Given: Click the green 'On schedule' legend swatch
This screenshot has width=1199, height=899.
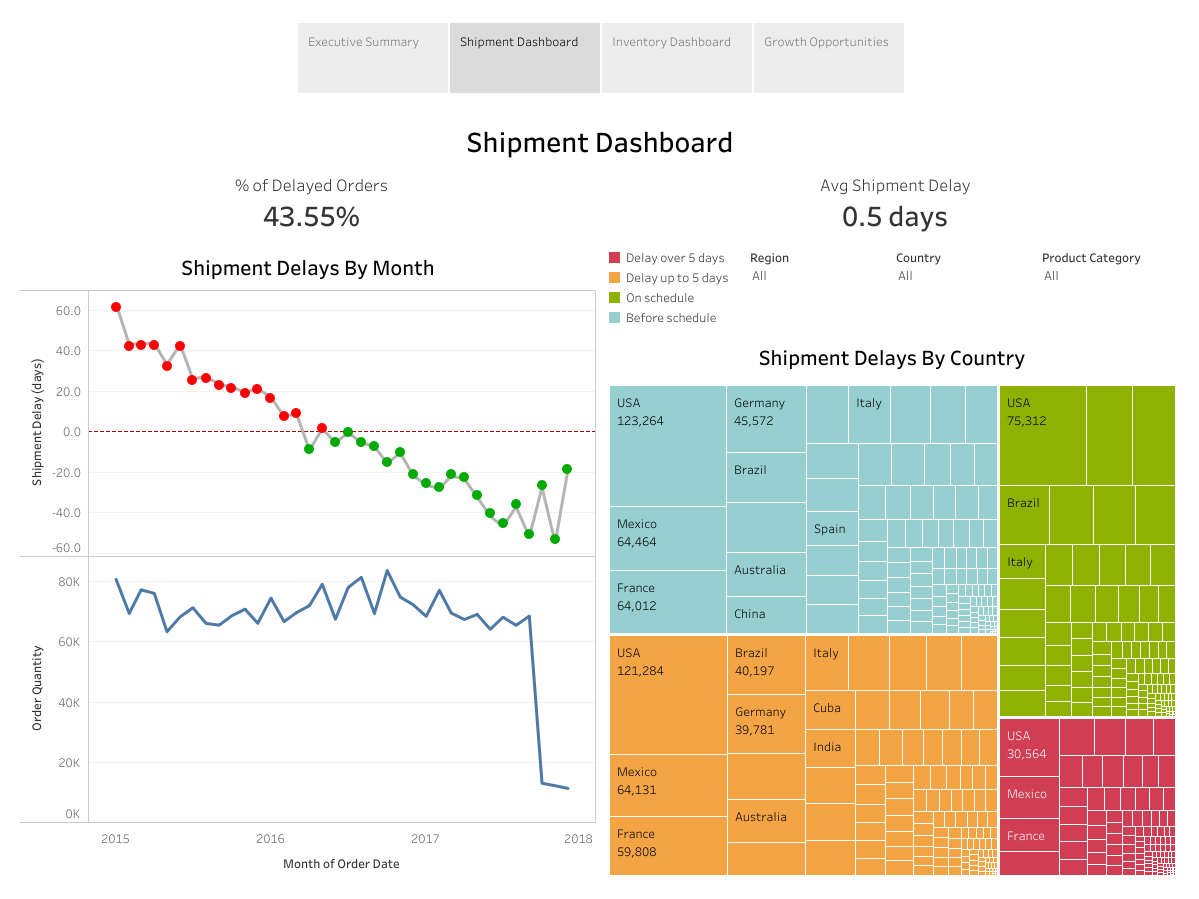Looking at the screenshot, I should click(x=615, y=297).
